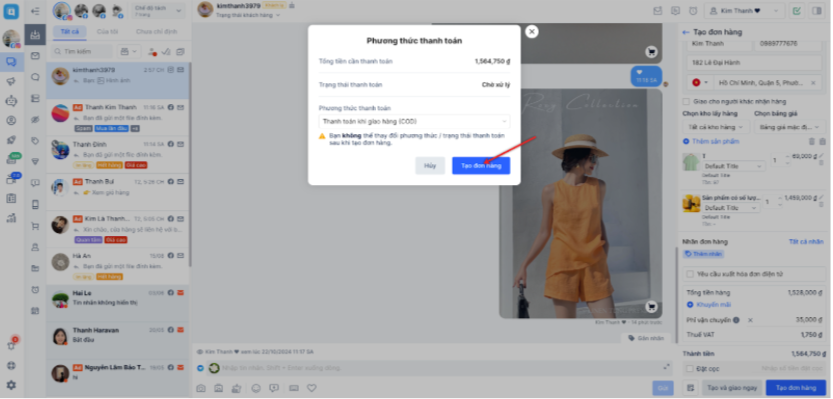Click the alarm clock icon in top bar
833x399 pixels.
693,11
